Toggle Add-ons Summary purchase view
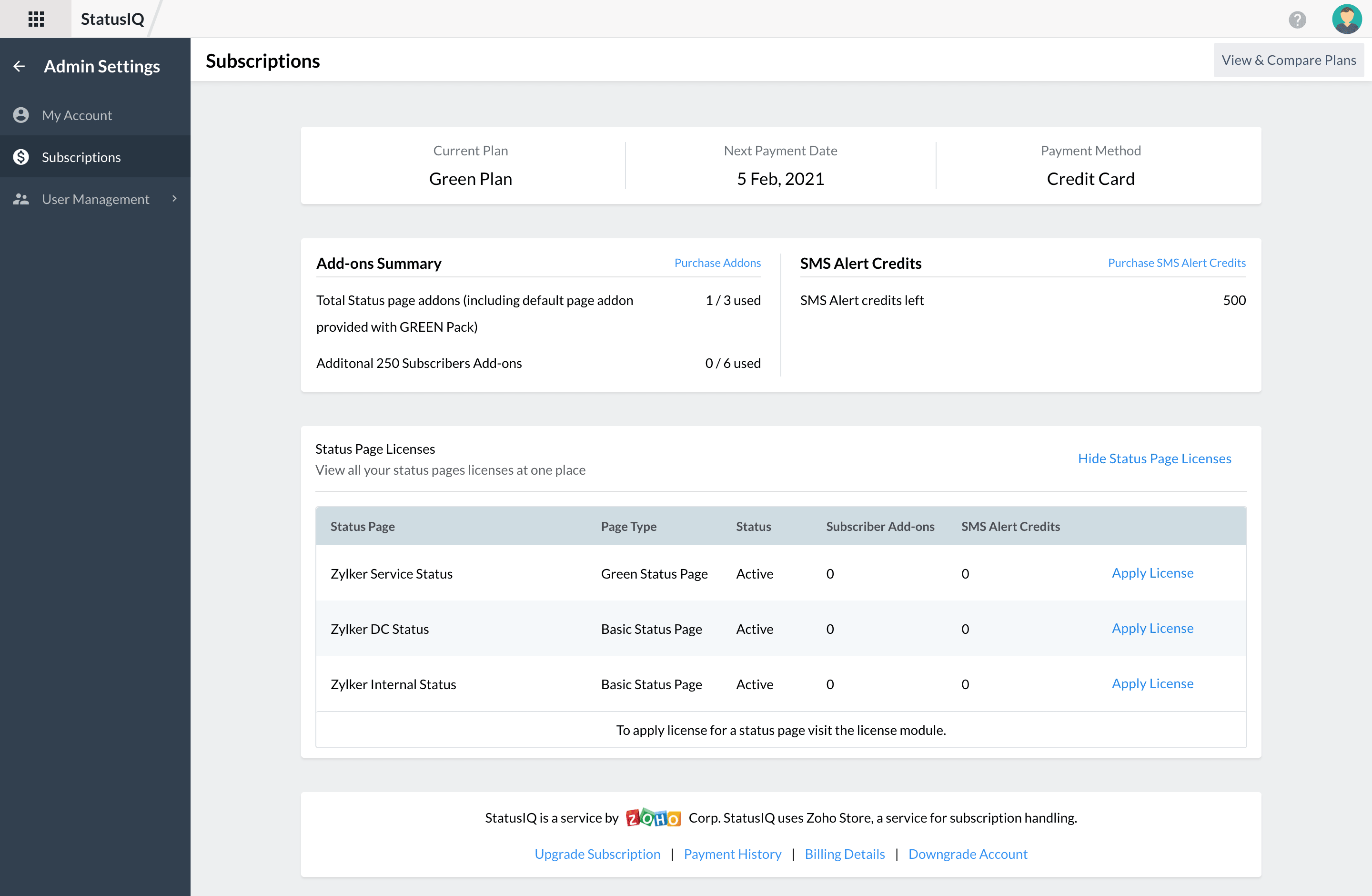The height and width of the screenshot is (896, 1372). tap(718, 263)
